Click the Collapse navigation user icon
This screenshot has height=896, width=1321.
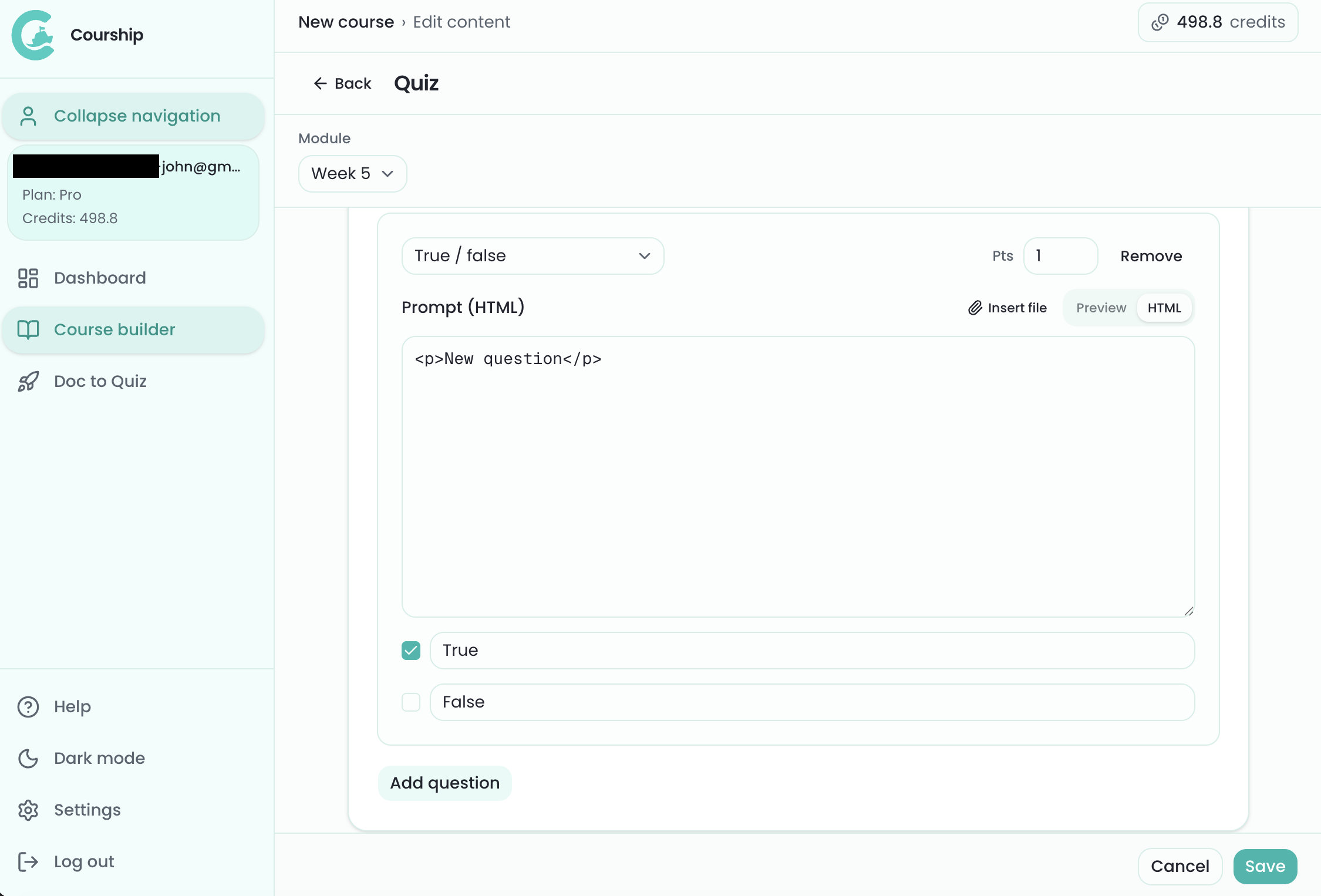(x=28, y=116)
